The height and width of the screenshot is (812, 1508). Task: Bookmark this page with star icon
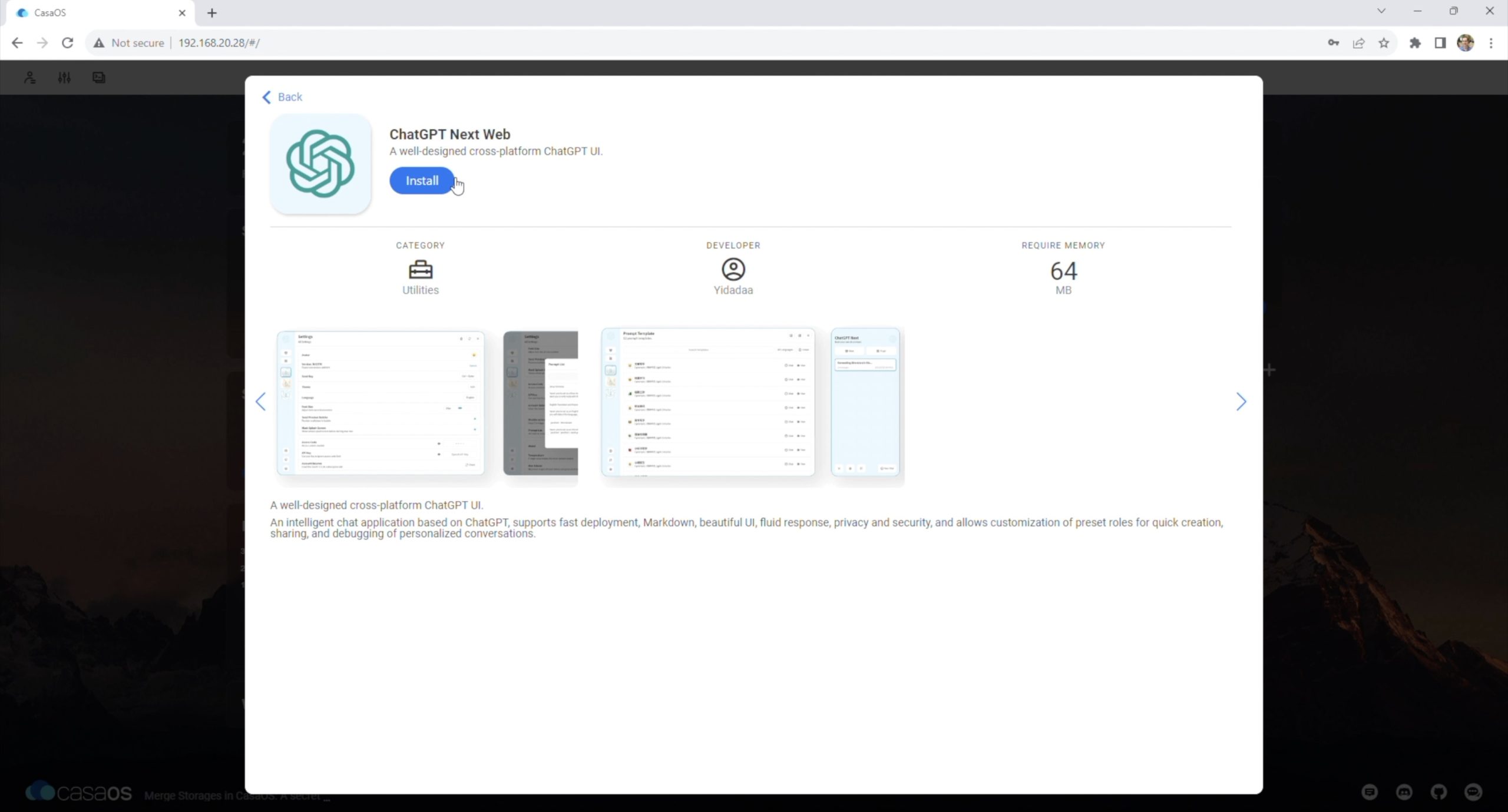(1384, 43)
